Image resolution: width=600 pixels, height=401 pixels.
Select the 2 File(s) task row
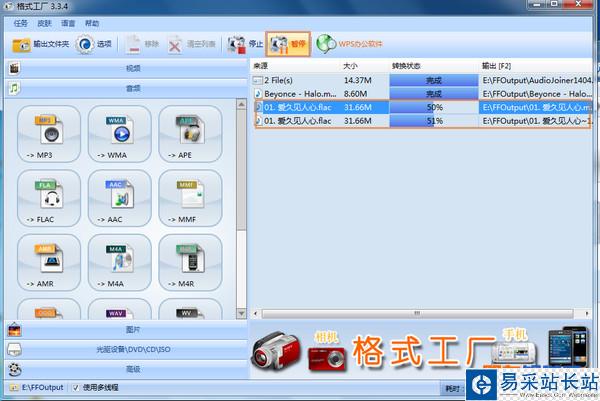[422, 80]
